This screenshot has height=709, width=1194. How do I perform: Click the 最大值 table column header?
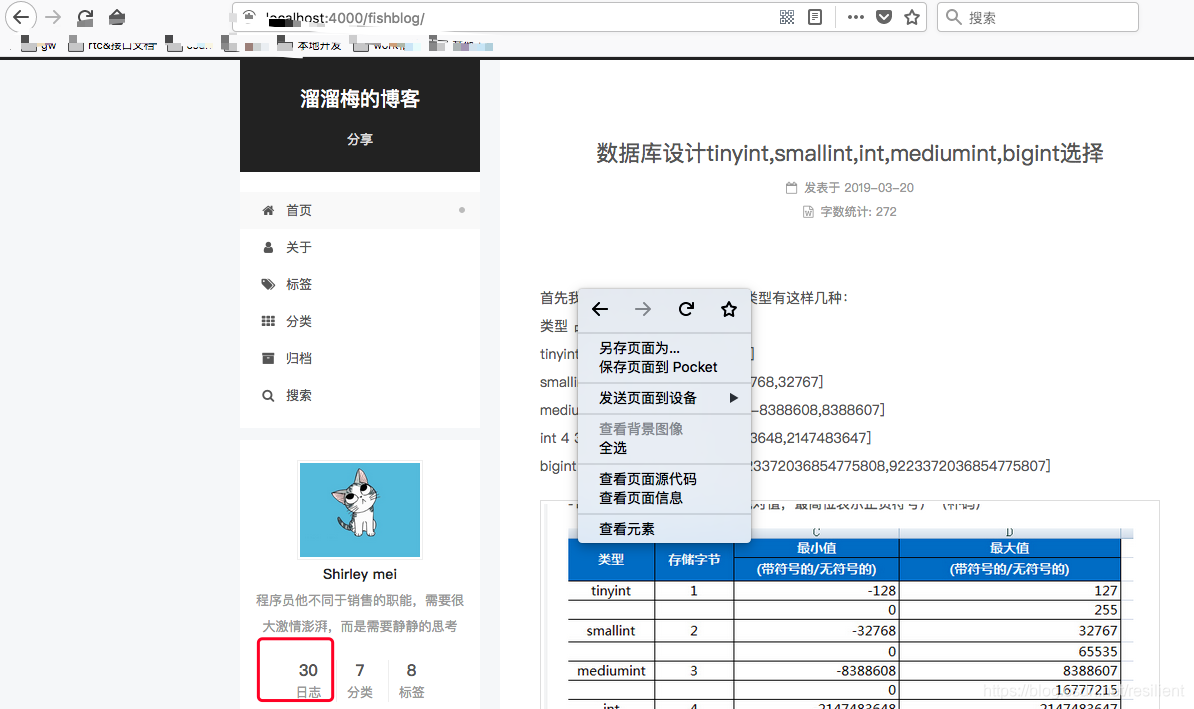[1009, 548]
